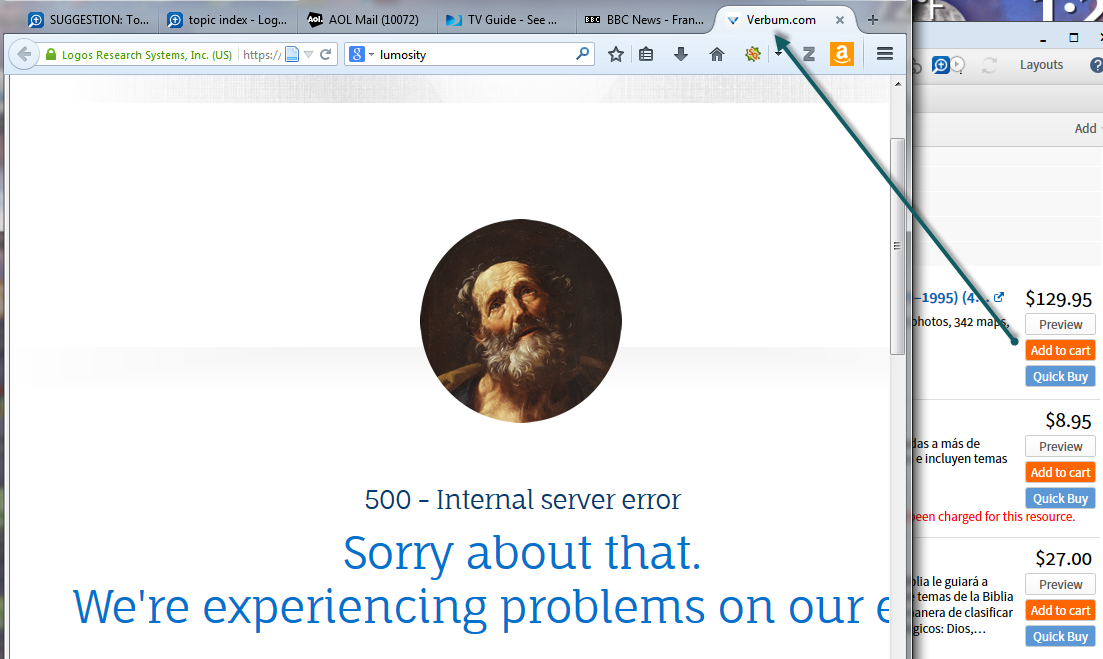Image resolution: width=1103 pixels, height=659 pixels.
Task: Go back with the browser back arrow
Action: pyautogui.click(x=25, y=54)
